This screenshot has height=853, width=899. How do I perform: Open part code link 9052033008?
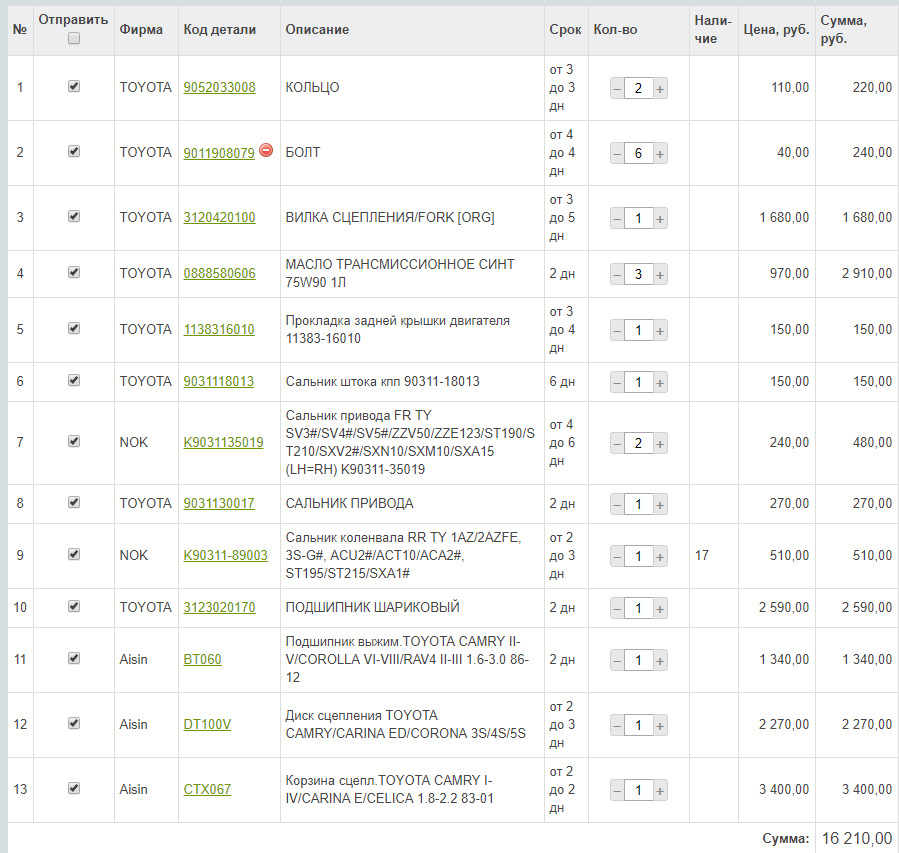coord(220,88)
